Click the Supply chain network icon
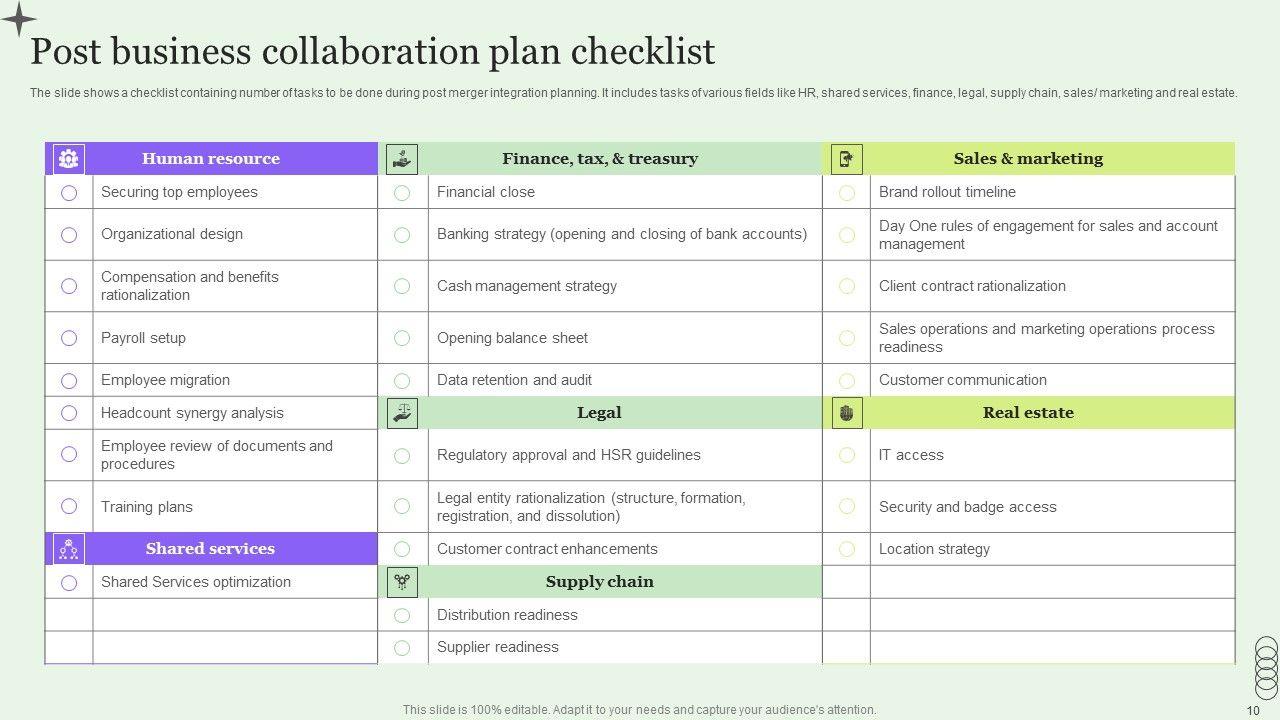Screen dimensions: 1280x720 [x=402, y=582]
